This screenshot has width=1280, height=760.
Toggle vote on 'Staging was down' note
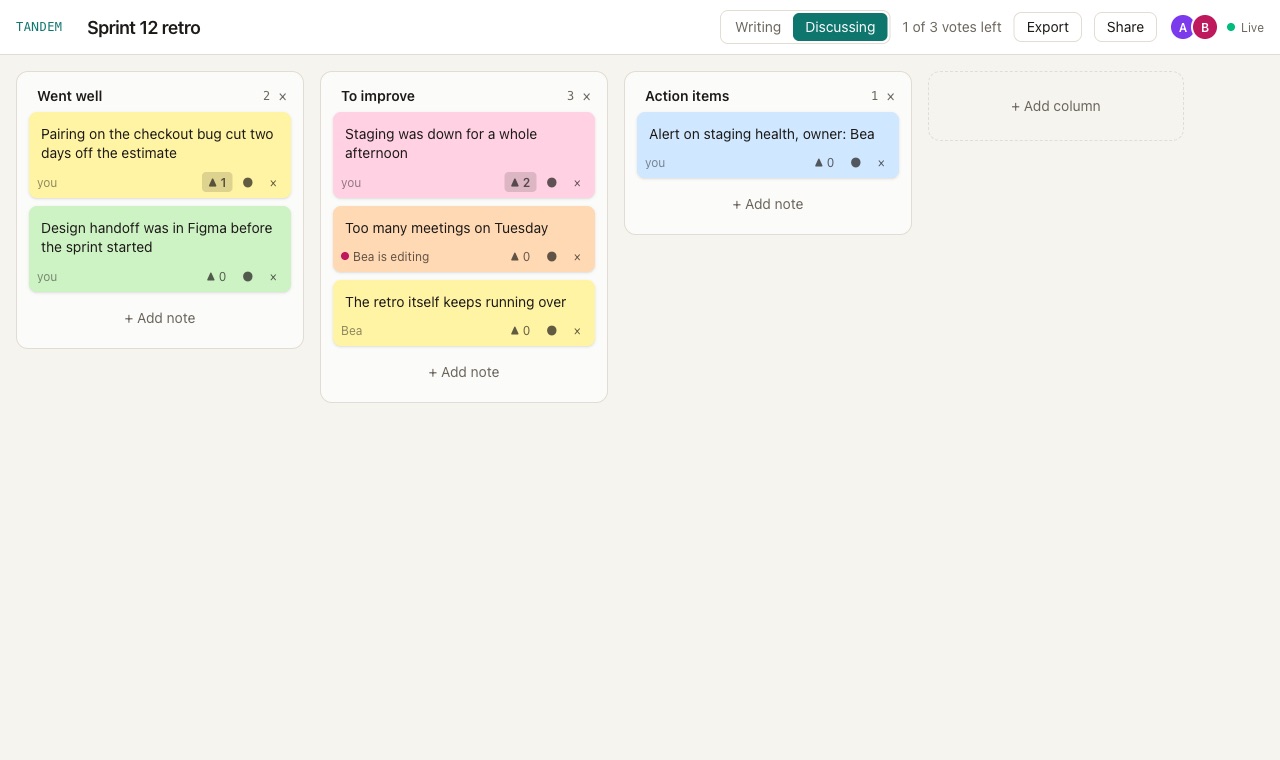point(521,182)
